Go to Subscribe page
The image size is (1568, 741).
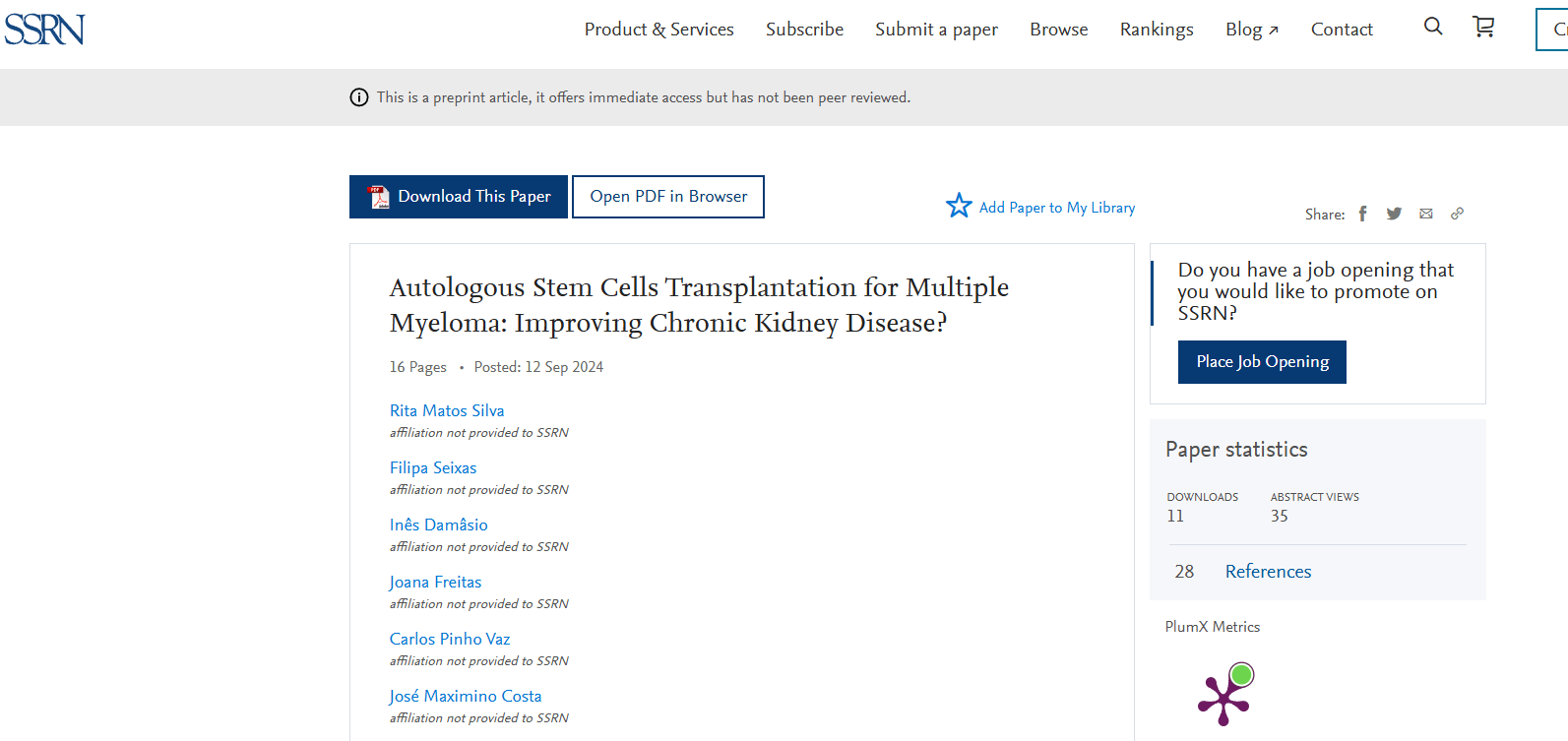point(804,30)
